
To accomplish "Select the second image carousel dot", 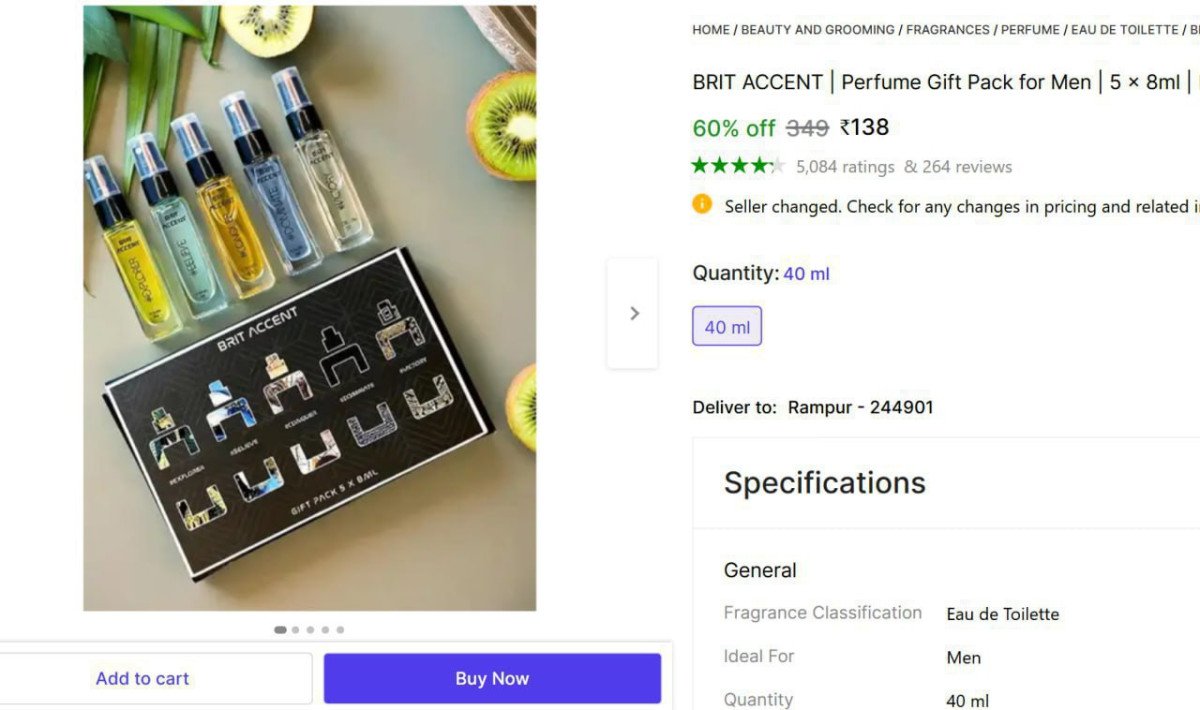I will coord(296,630).
